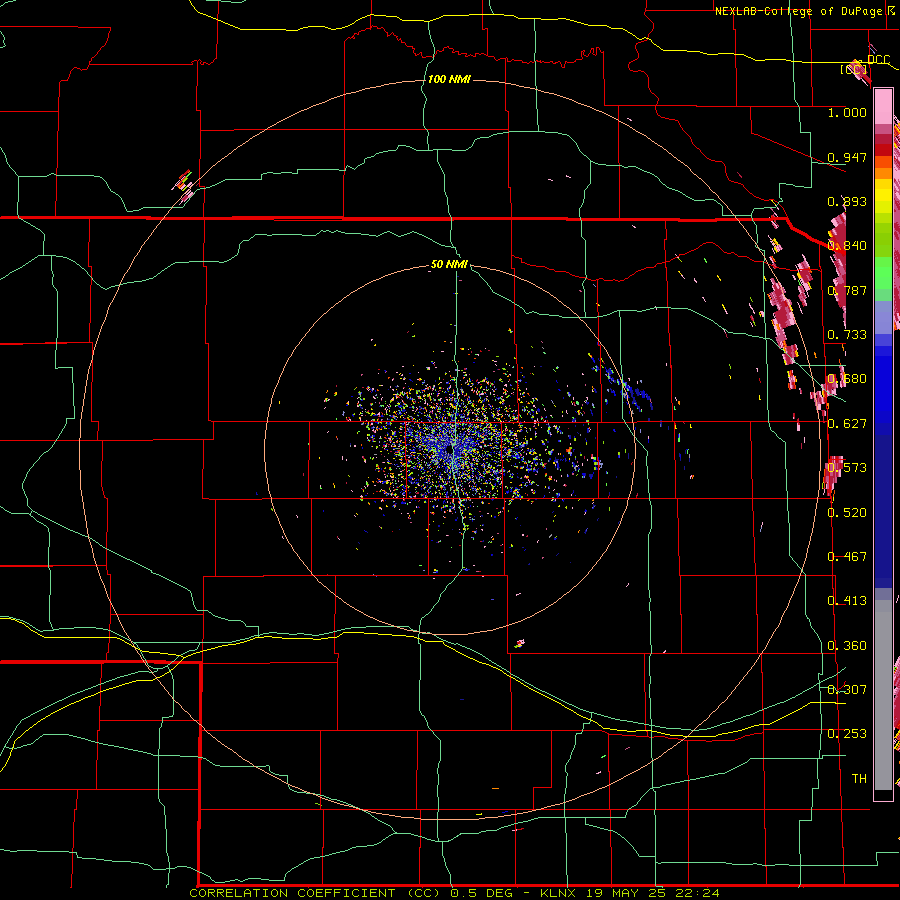Viewport: 900px width, 900px height.
Task: Click the 0.360 color scale label
Action: (847, 646)
